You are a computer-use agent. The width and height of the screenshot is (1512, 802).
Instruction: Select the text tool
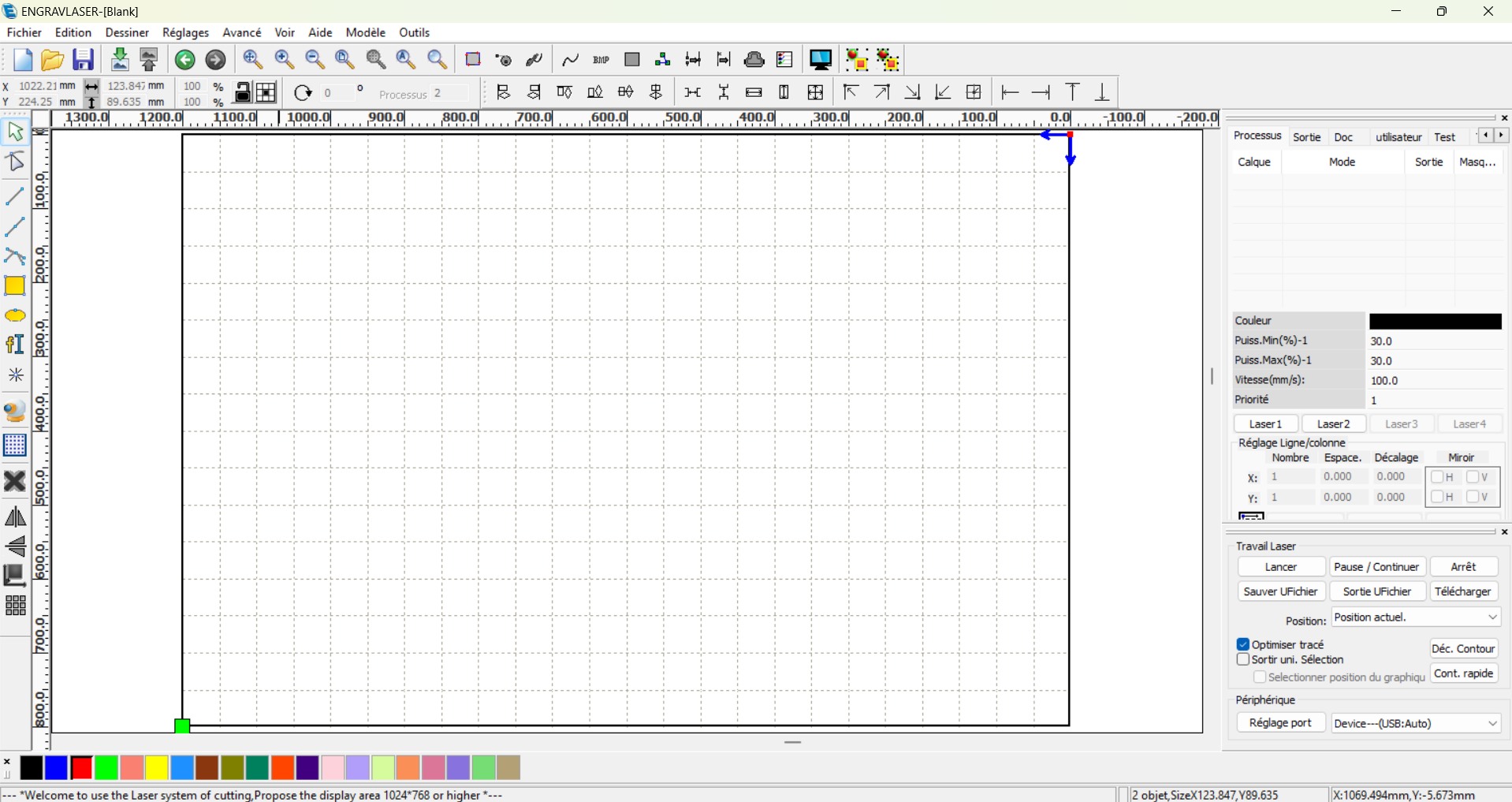pos(15,345)
